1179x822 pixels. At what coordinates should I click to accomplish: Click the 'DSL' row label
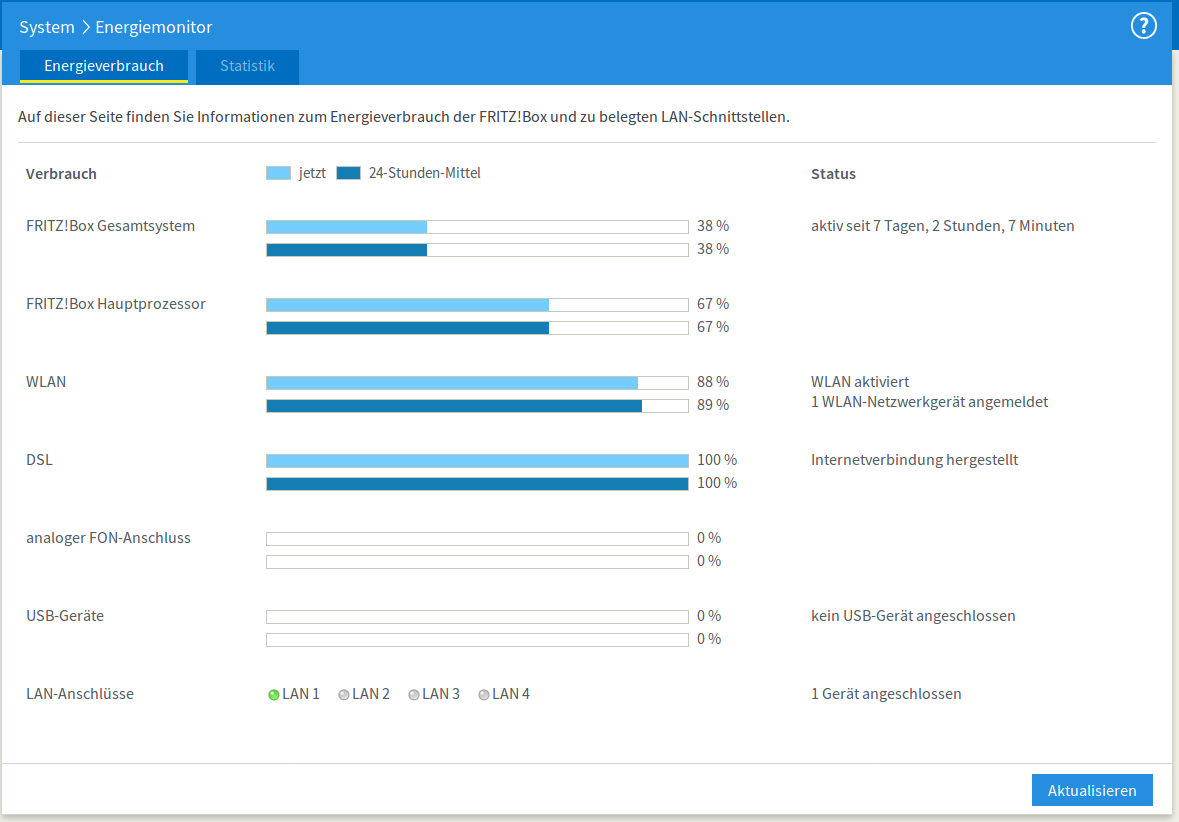click(x=39, y=460)
